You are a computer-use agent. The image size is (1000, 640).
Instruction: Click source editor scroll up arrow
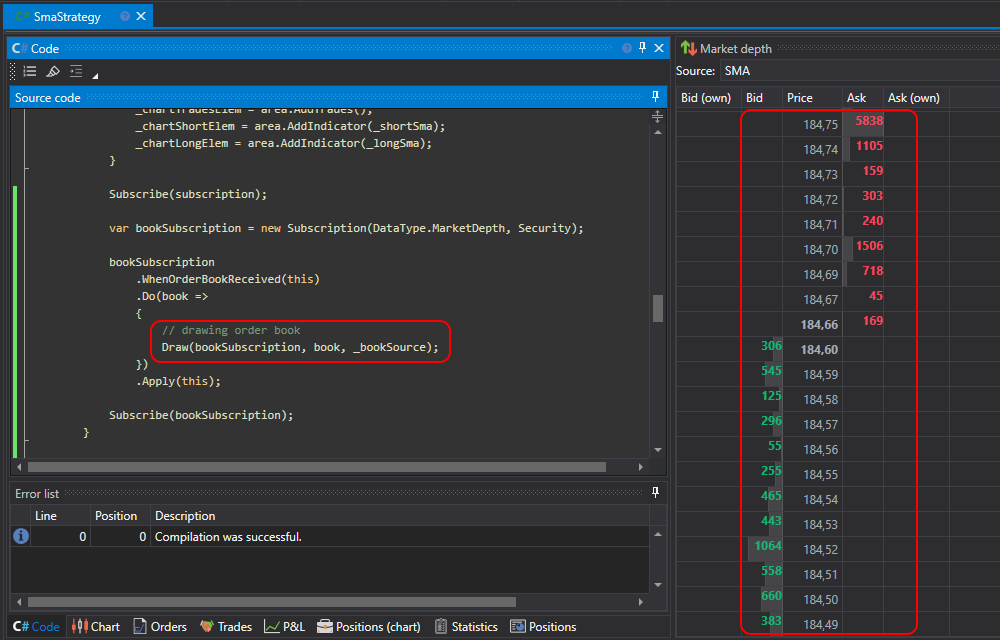(658, 132)
